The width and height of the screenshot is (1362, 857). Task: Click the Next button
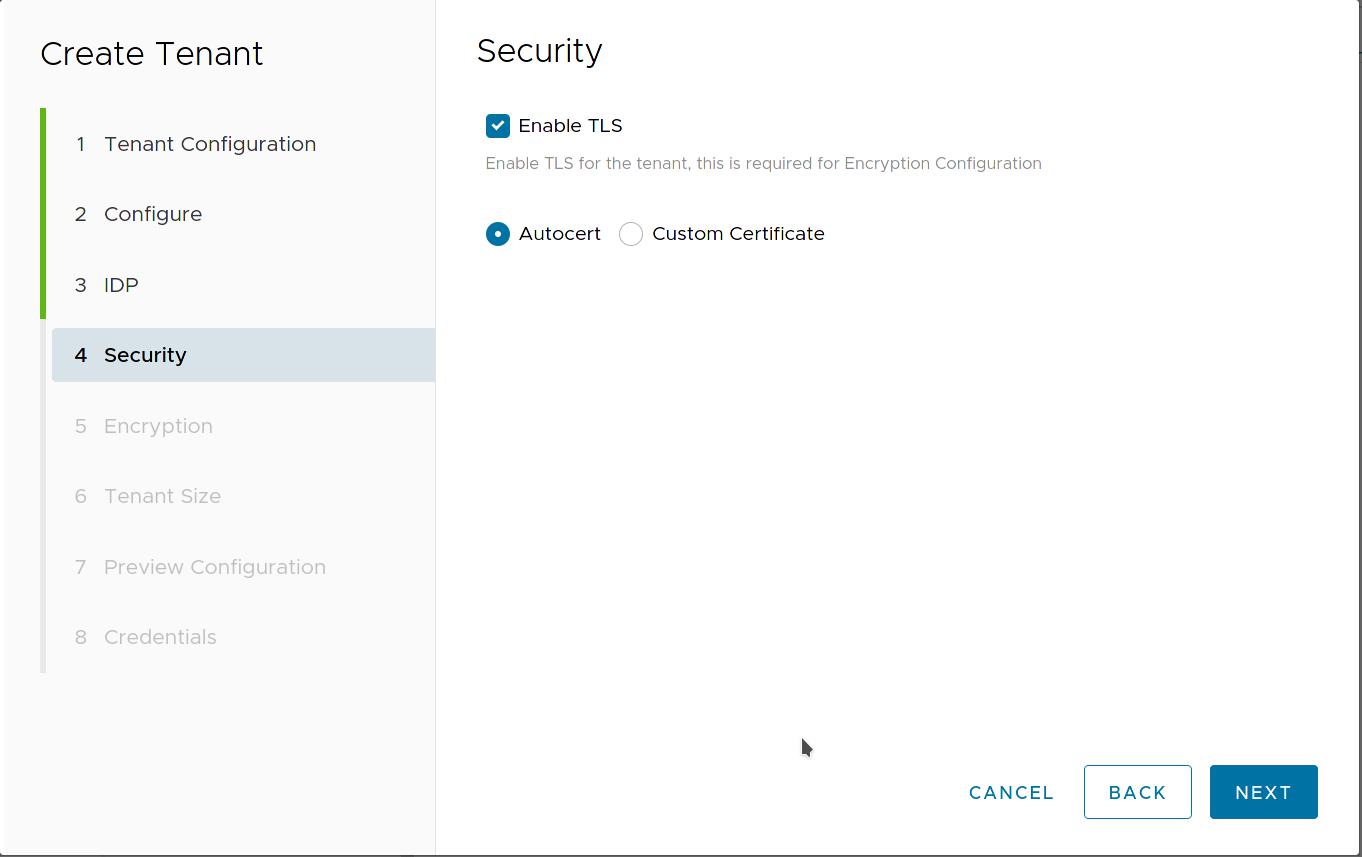tap(1263, 791)
